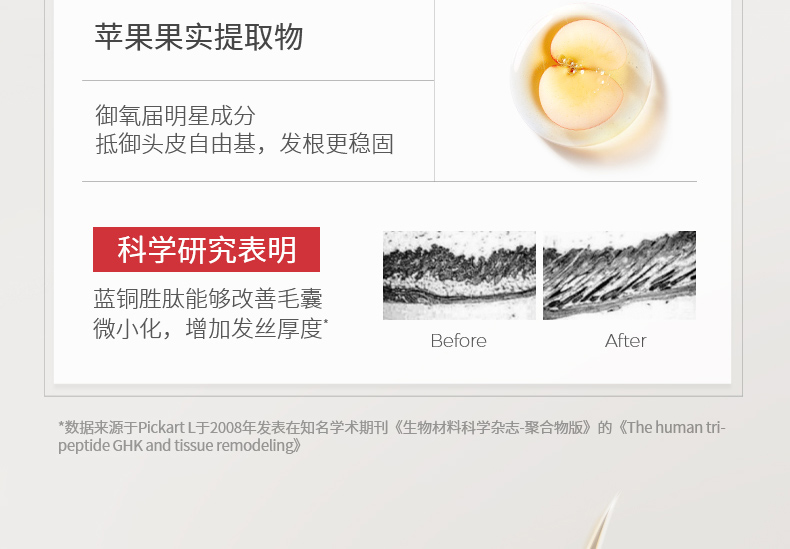Screen dimensions: 790x549
Task: Click the After caption label
Action: 625,341
